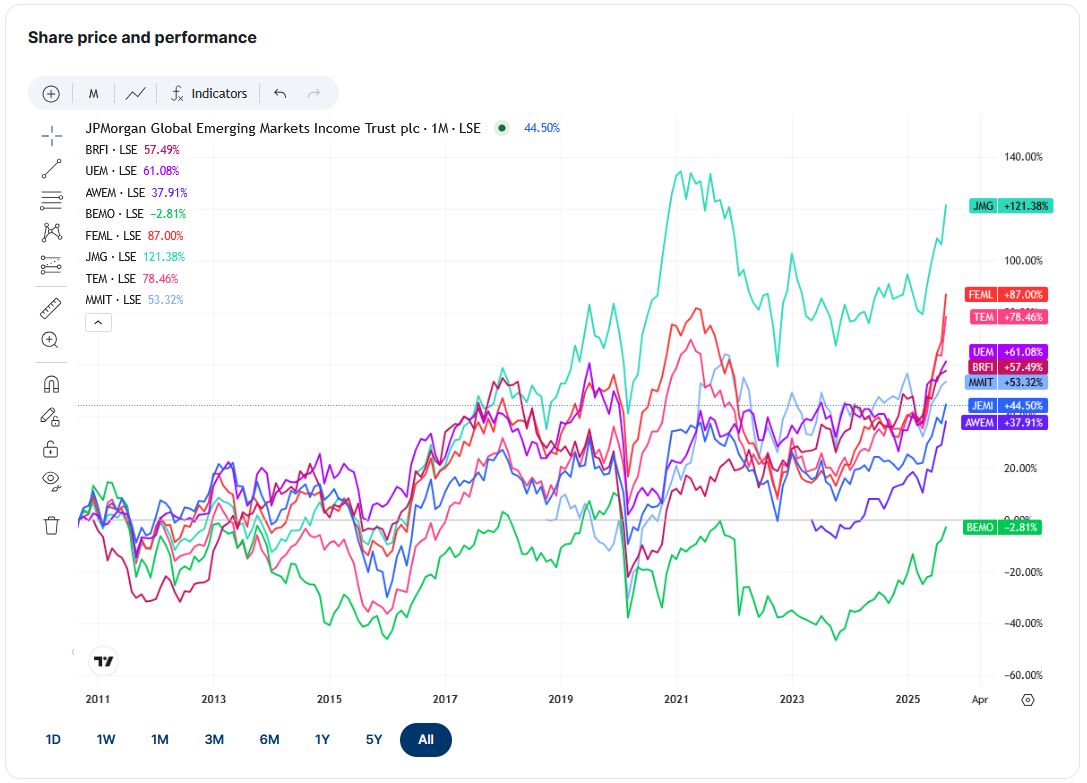Select the pattern drawing tool
The height and width of the screenshot is (783, 1087).
(x=51, y=232)
